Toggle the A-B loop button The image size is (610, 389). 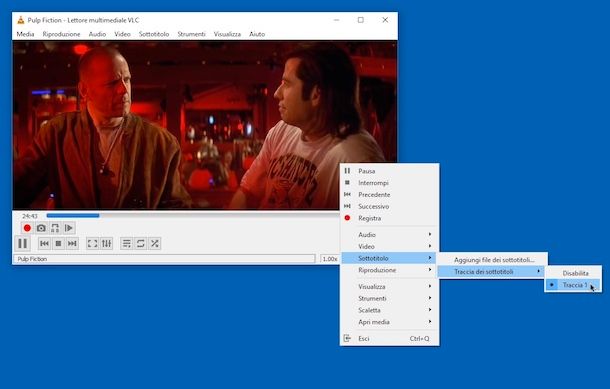coord(55,228)
